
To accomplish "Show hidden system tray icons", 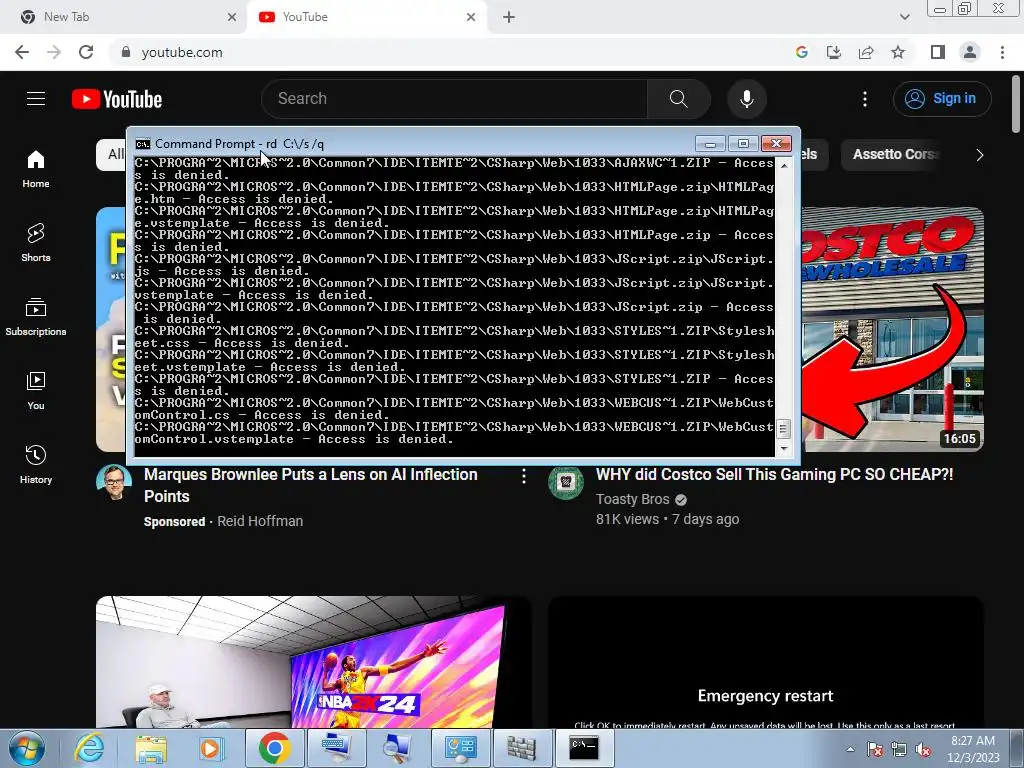I will coord(850,749).
